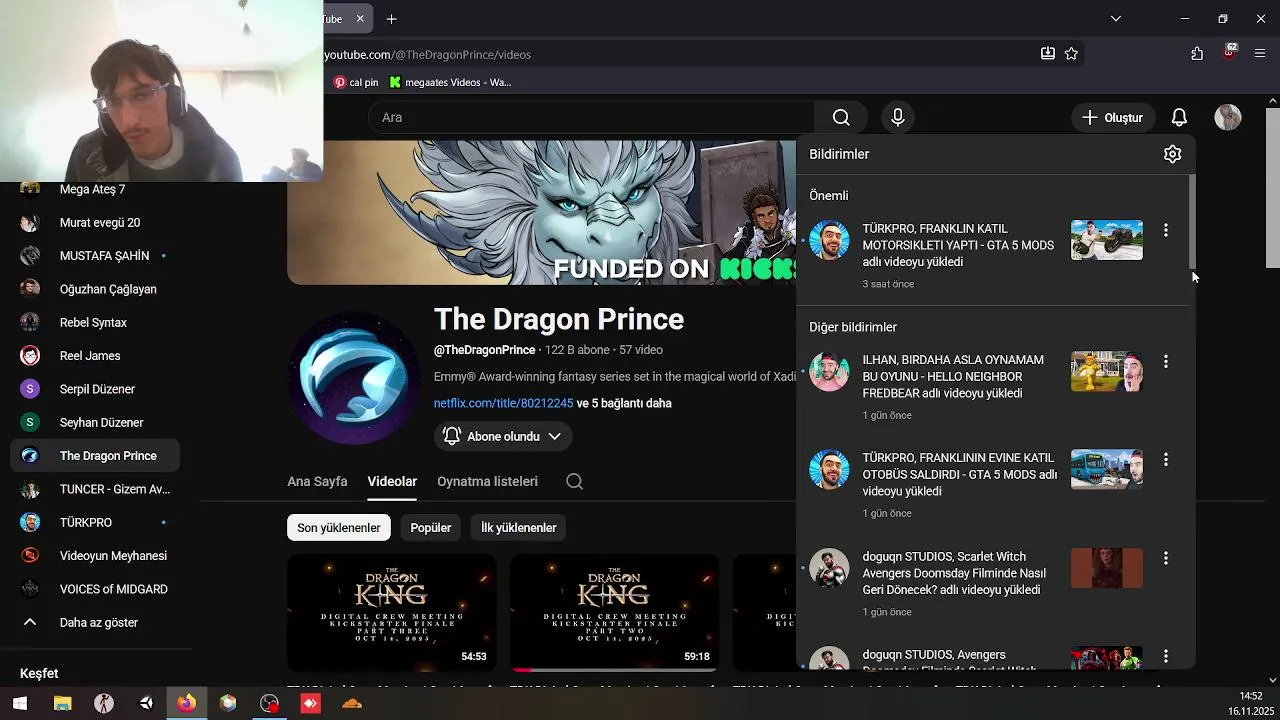1280x720 pixels.
Task: Open OBS Studio from taskbar
Action: click(x=270, y=703)
